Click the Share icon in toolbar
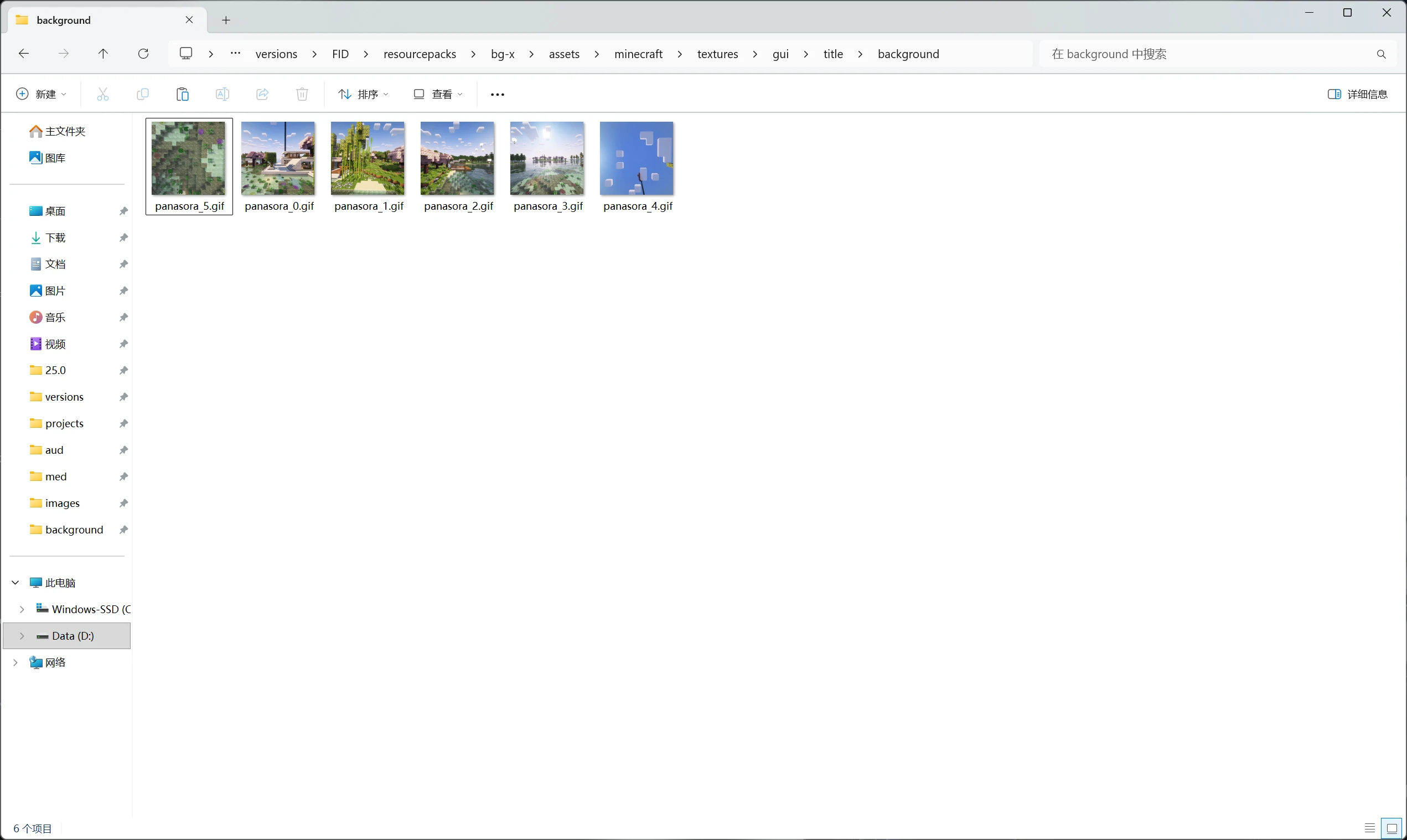The height and width of the screenshot is (840, 1407). click(262, 95)
